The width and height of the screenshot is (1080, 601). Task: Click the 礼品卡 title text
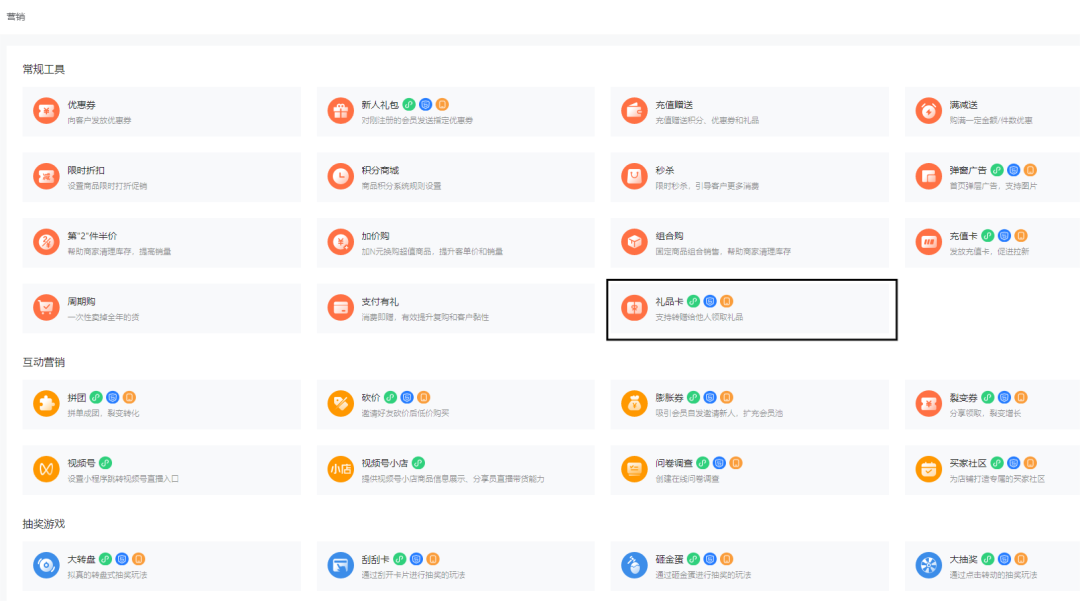click(669, 302)
